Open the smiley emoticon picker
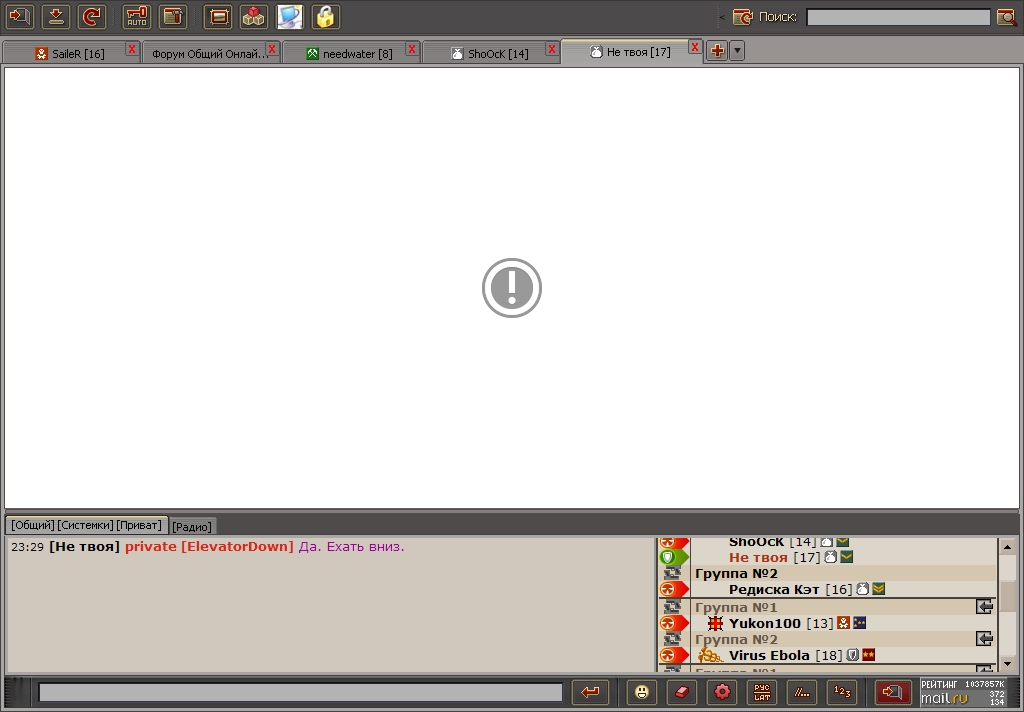Image resolution: width=1024 pixels, height=712 pixels. 641,692
